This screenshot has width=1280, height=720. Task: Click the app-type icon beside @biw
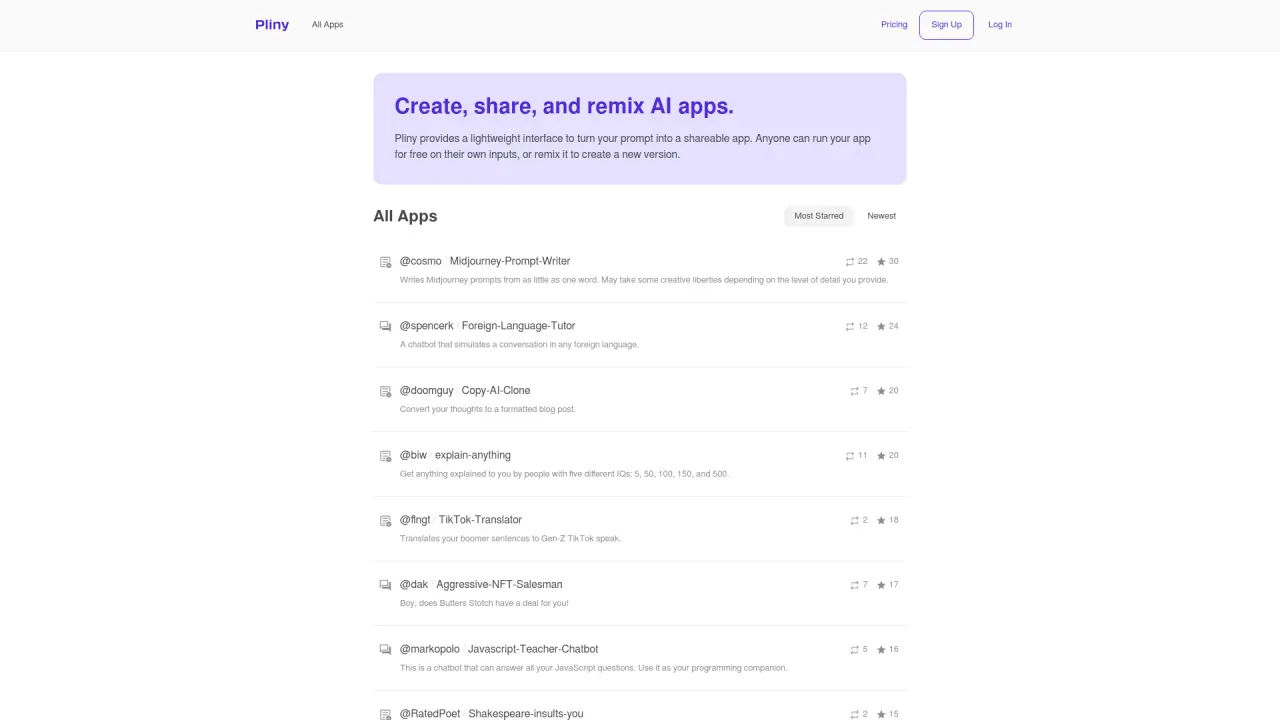coord(385,456)
